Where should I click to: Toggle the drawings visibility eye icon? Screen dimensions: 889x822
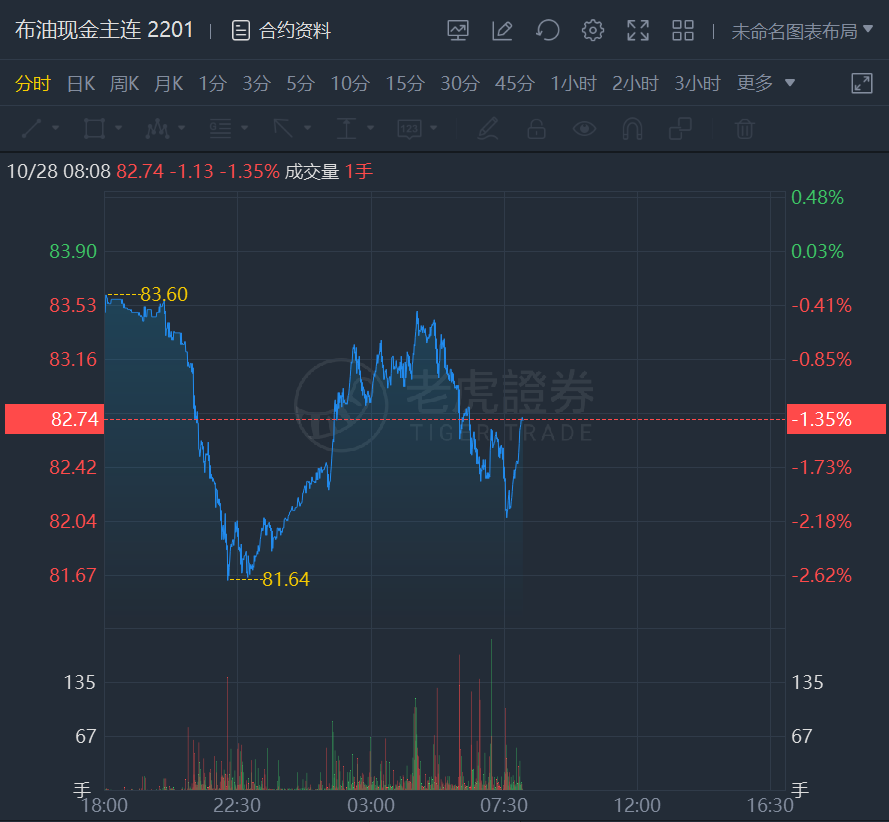click(584, 128)
